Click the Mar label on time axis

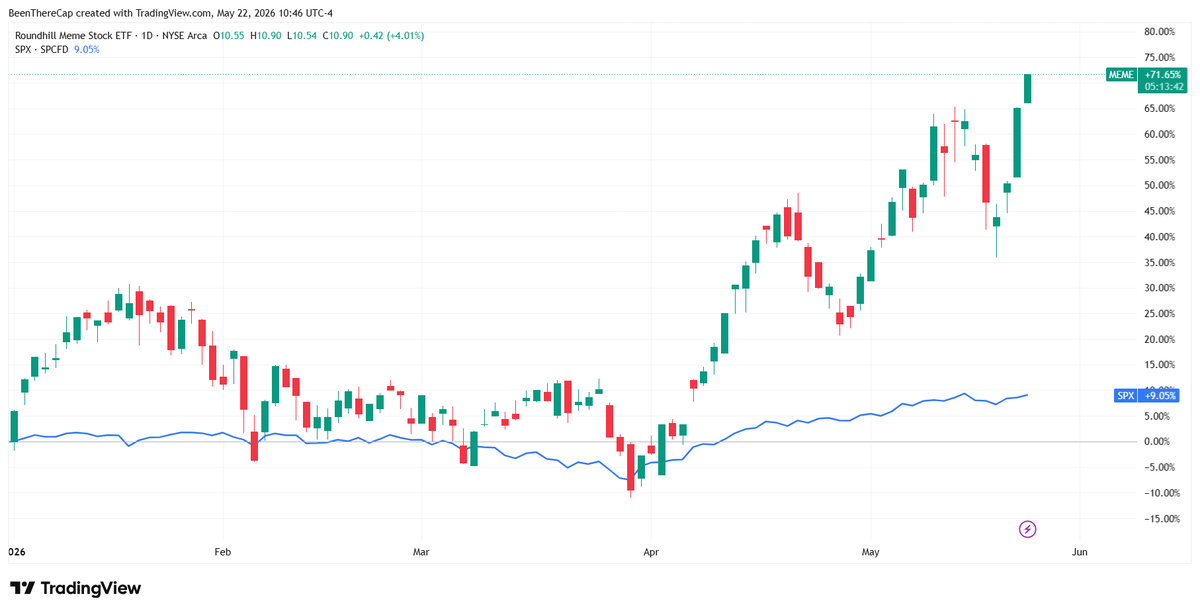(421, 551)
